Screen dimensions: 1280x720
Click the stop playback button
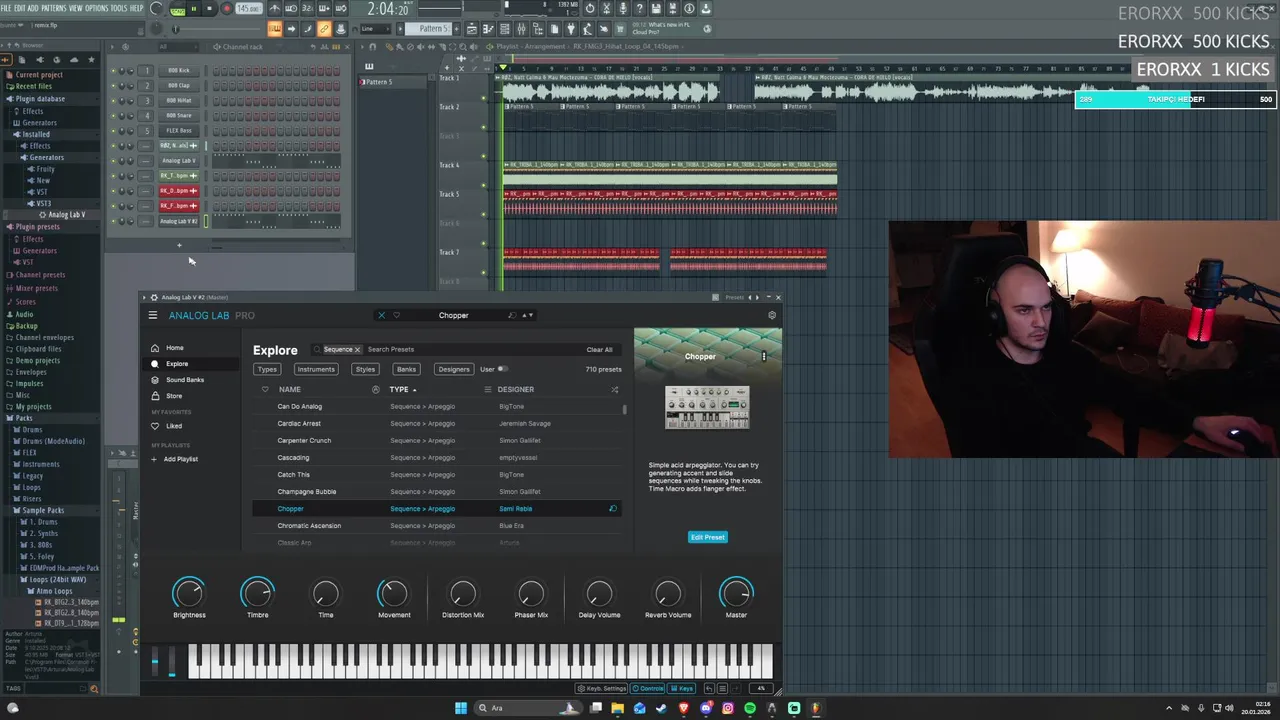(x=209, y=9)
